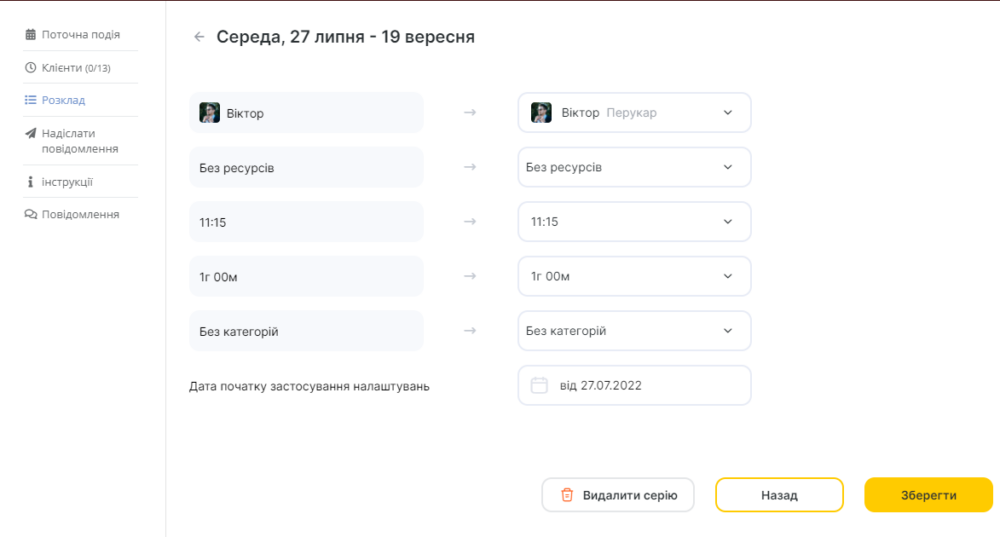Open the Без категорій category dropdown

pyautogui.click(x=634, y=331)
